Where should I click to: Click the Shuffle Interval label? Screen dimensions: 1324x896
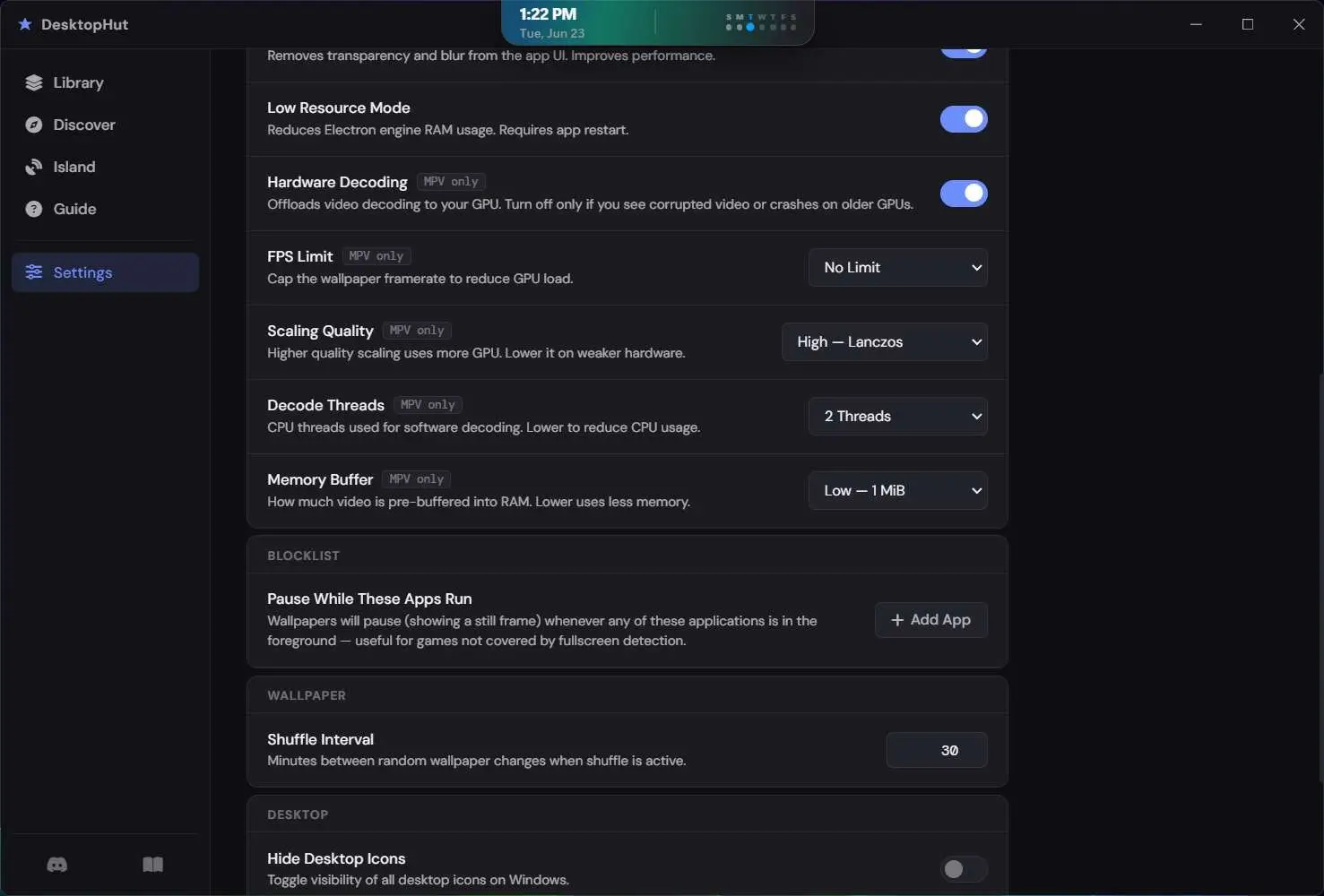[x=320, y=739]
